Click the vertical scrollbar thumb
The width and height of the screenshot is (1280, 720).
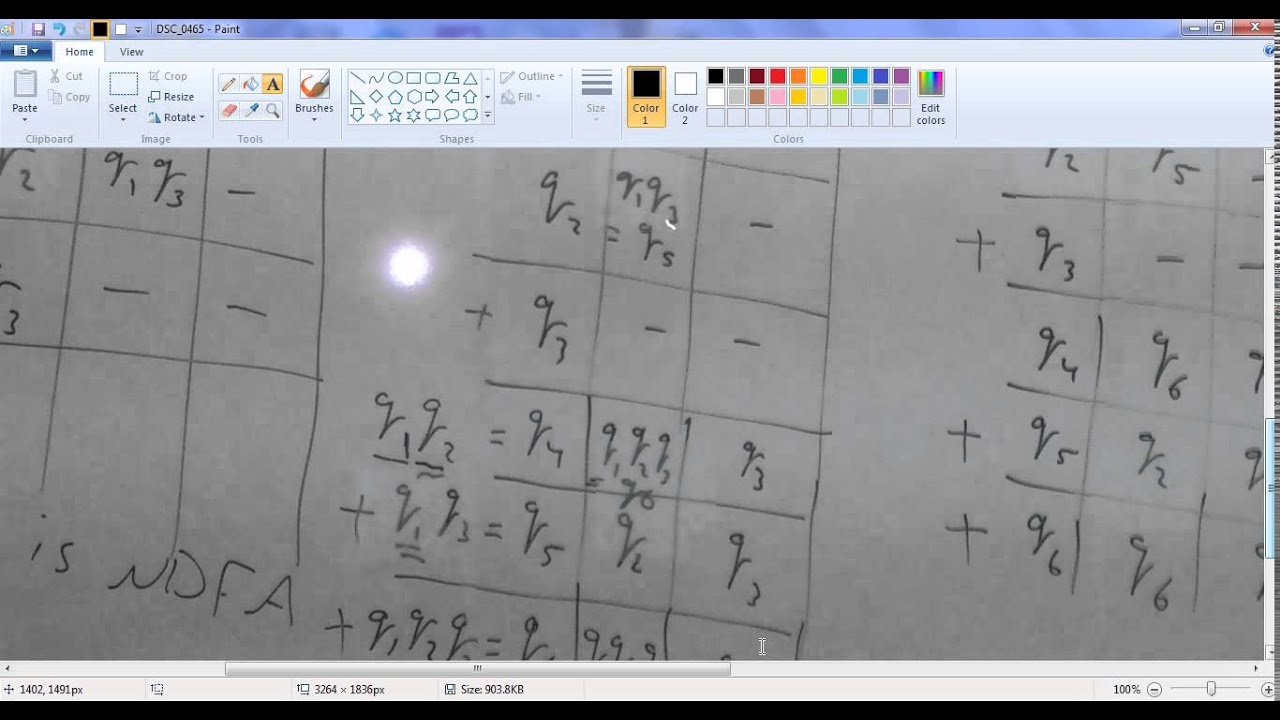pyautogui.click(x=1272, y=489)
